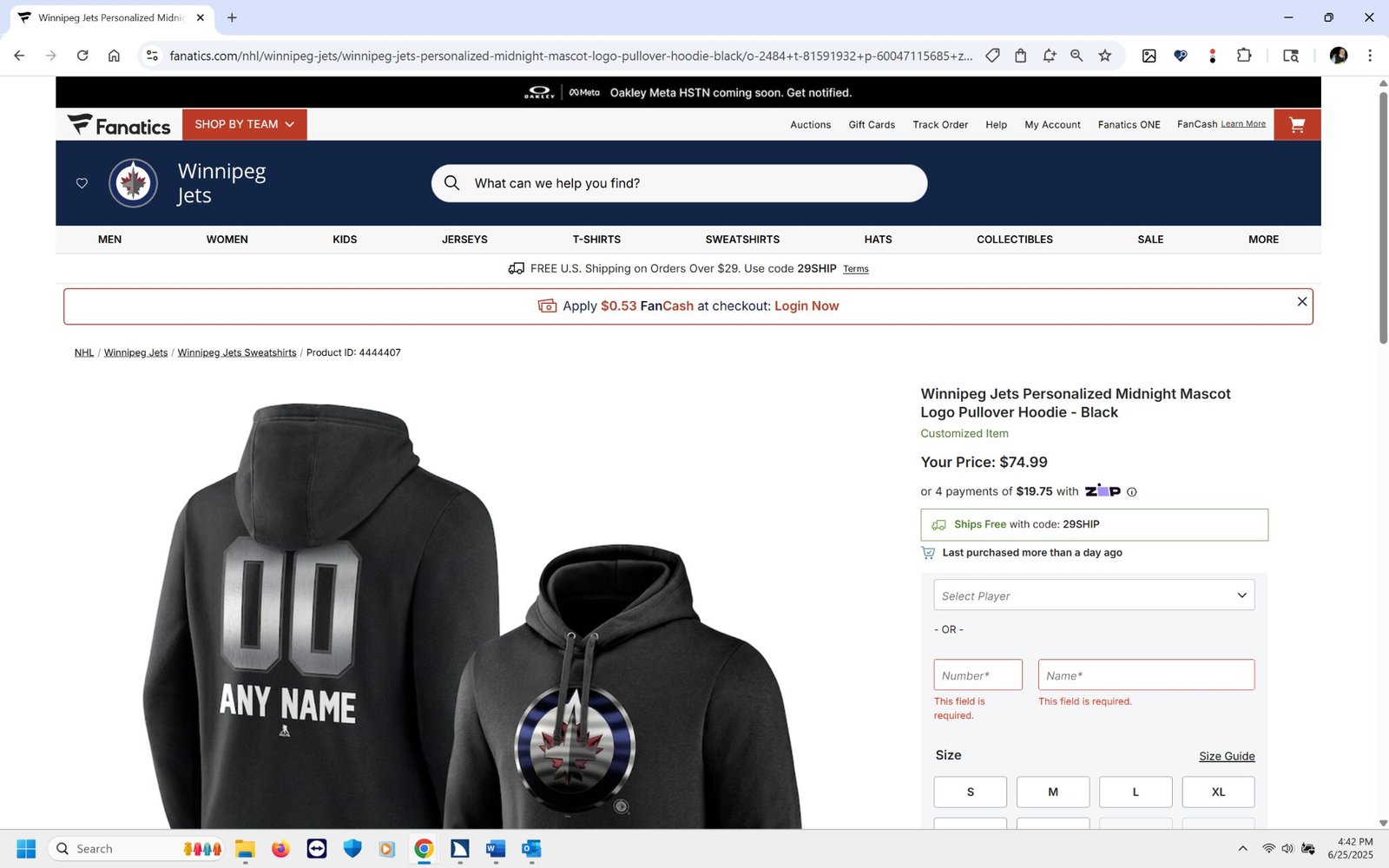Viewport: 1389px width, 868px height.
Task: Open the MORE category menu
Action: pos(1263,240)
